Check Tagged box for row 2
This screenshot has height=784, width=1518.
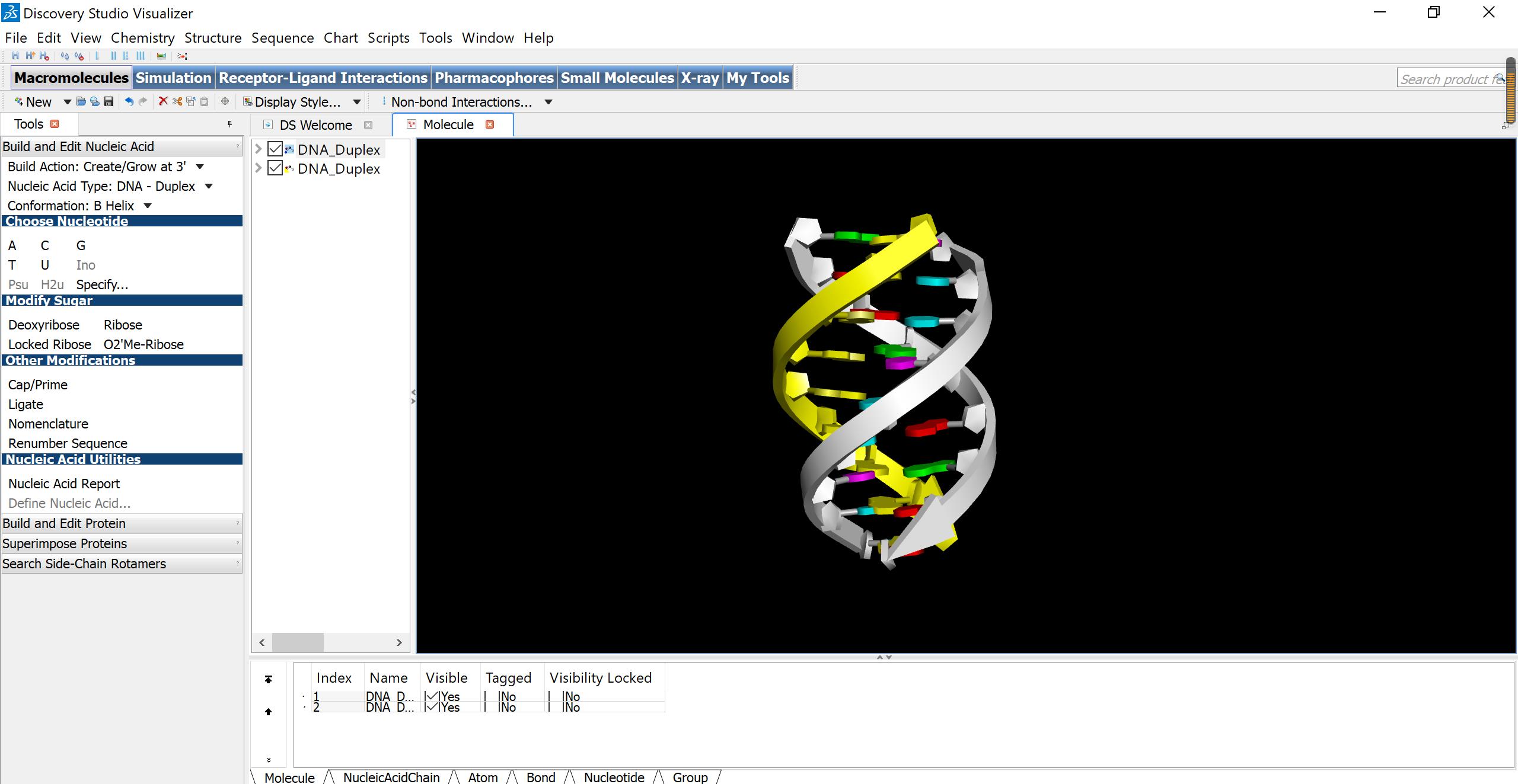492,707
